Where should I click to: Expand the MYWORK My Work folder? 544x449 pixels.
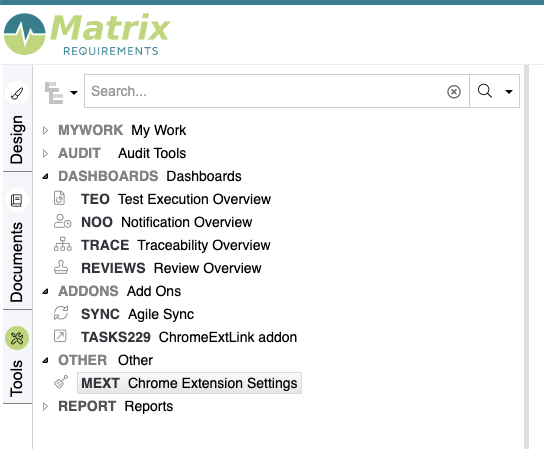pos(45,130)
